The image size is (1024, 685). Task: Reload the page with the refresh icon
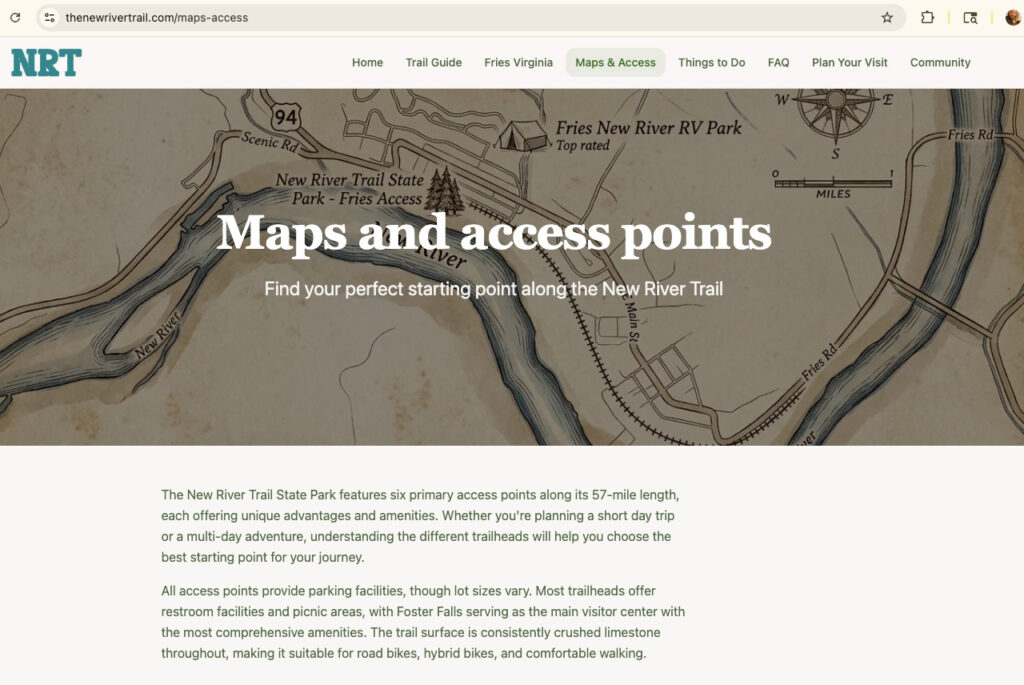point(15,17)
